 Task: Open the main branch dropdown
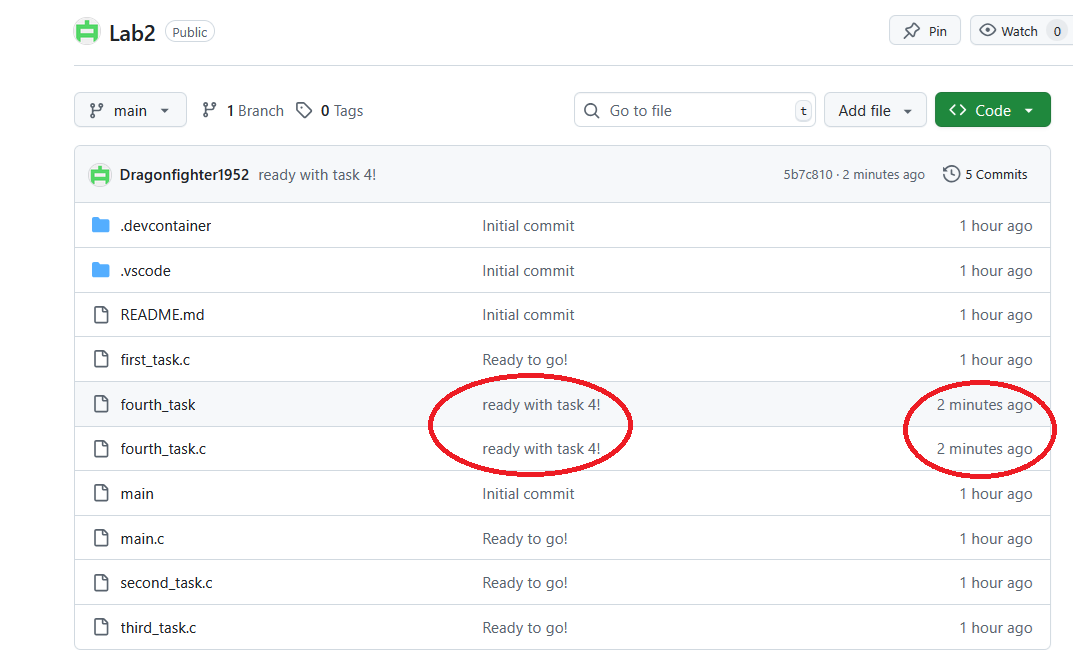tap(130, 110)
